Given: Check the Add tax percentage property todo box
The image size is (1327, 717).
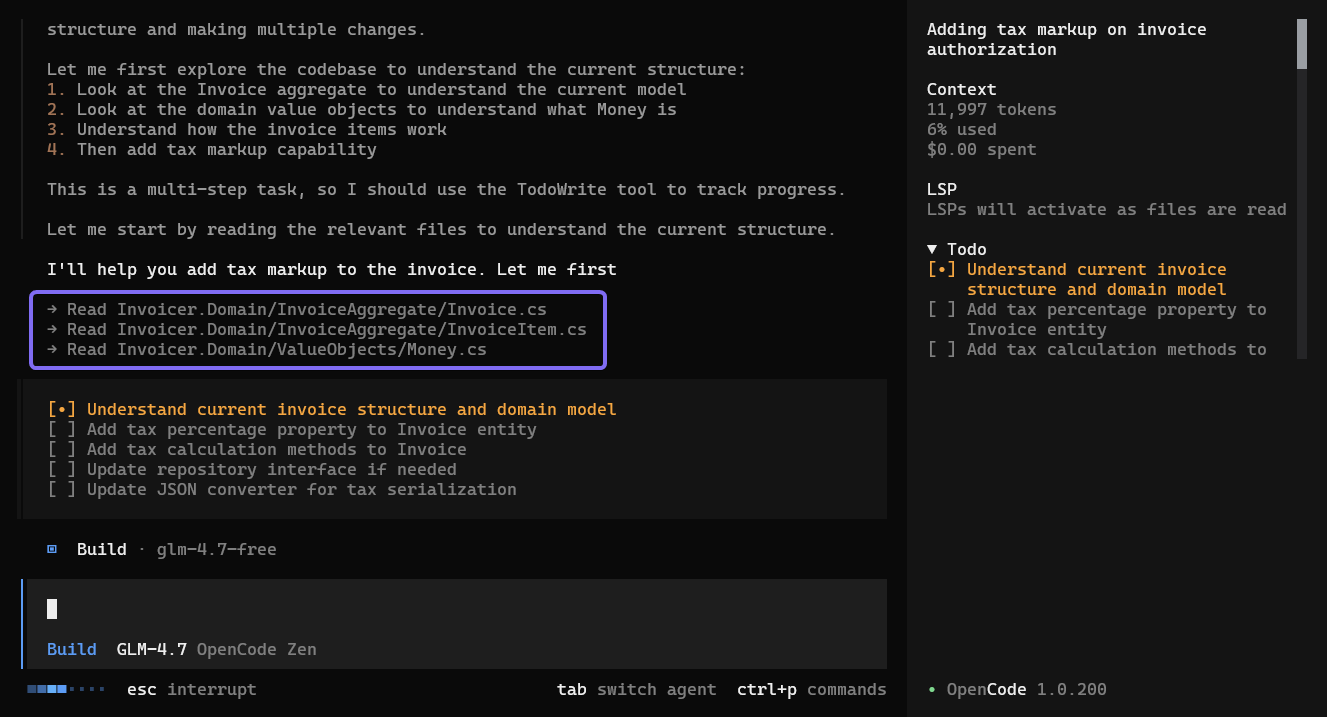Looking at the screenshot, I should [61, 429].
